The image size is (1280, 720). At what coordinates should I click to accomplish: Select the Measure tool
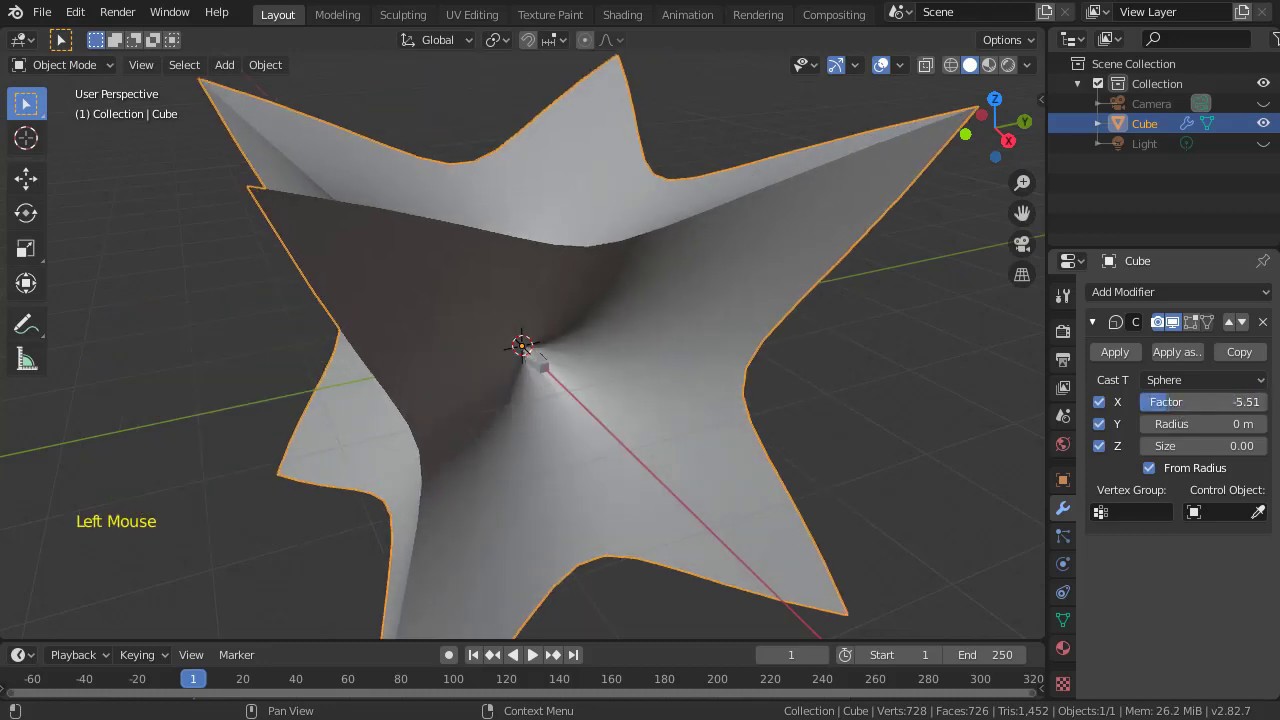click(26, 360)
